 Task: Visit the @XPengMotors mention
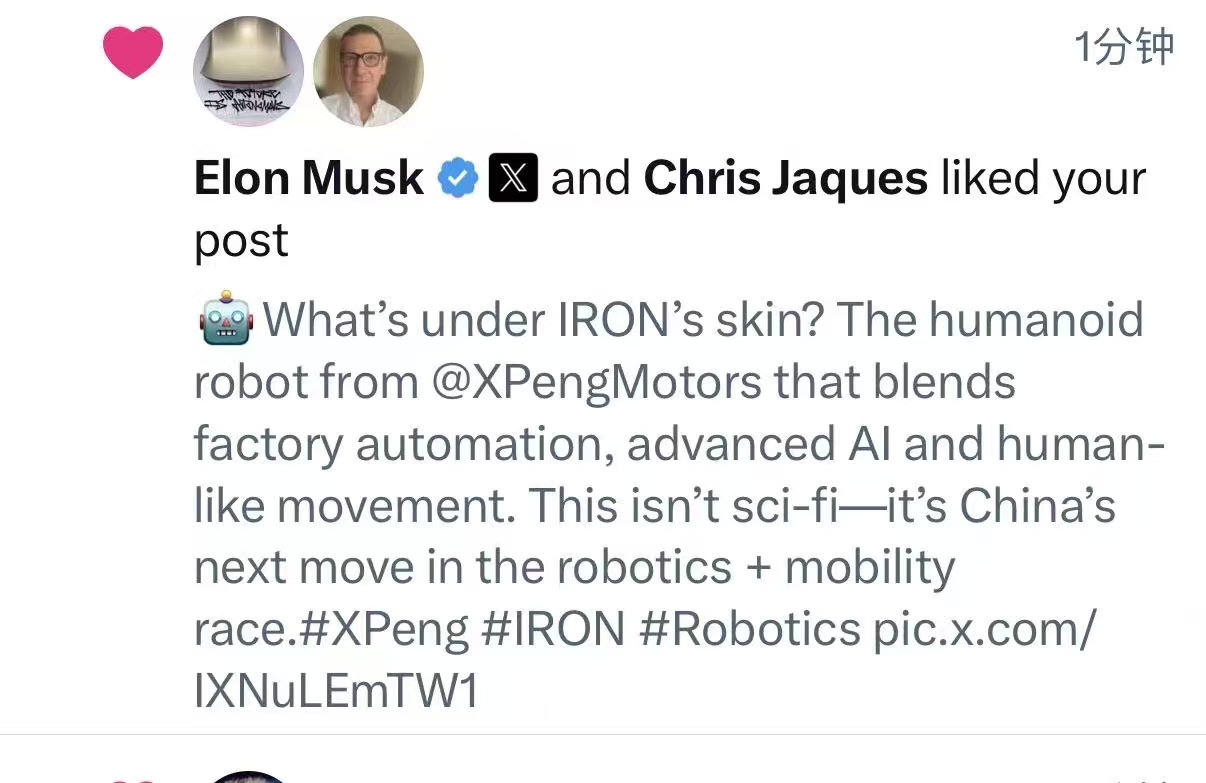pyautogui.click(x=596, y=383)
